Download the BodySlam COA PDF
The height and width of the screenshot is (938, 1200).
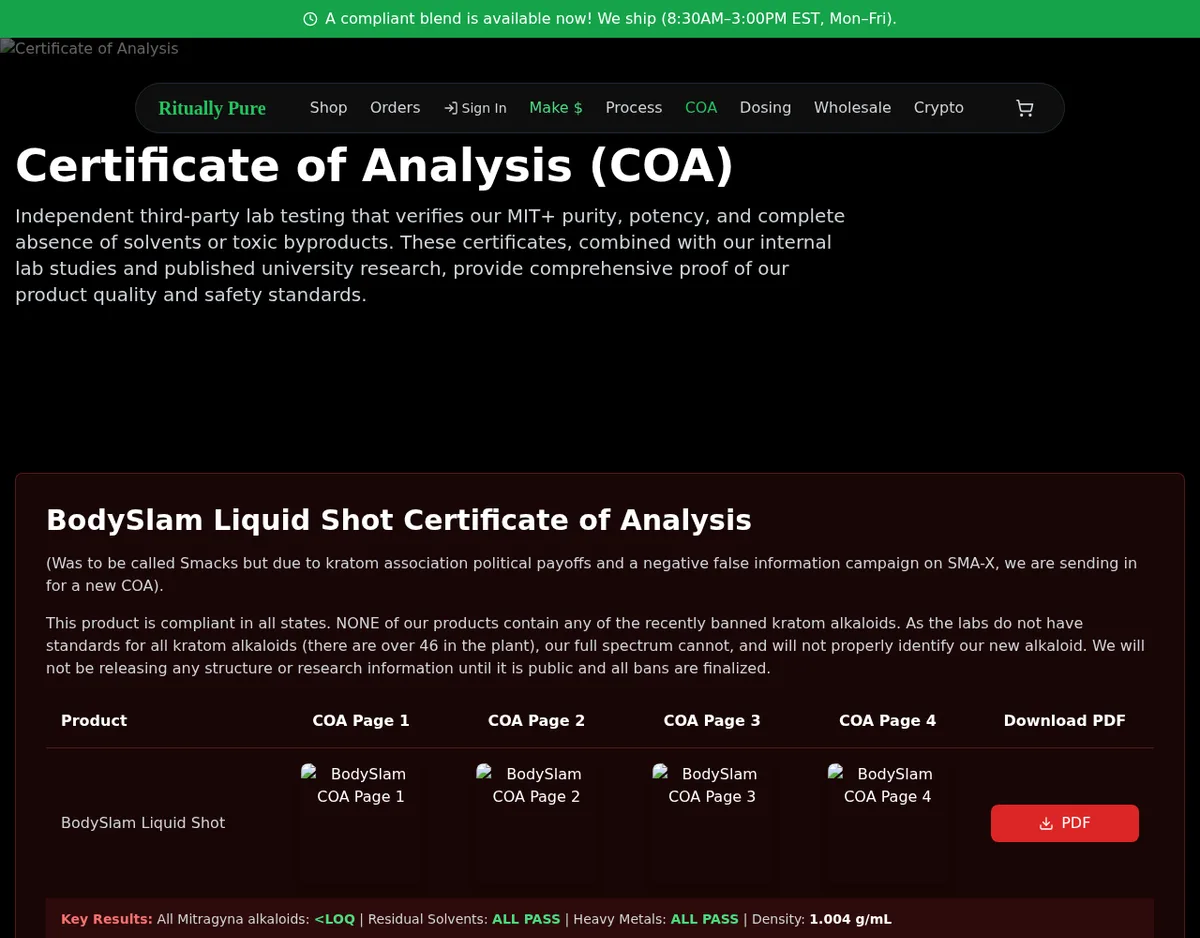1064,823
